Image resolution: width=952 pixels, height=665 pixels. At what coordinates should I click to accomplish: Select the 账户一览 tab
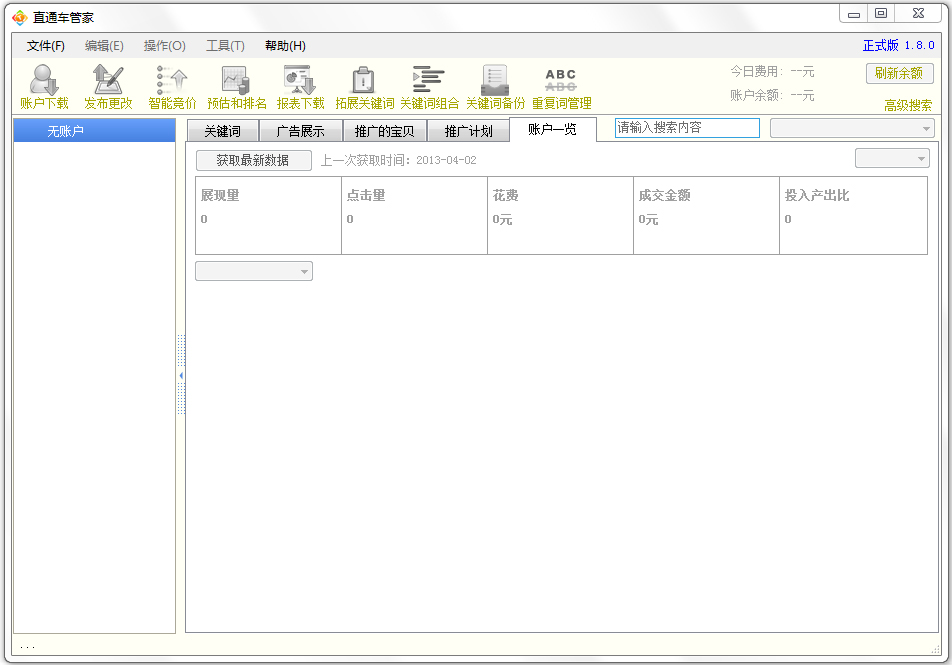coord(552,129)
